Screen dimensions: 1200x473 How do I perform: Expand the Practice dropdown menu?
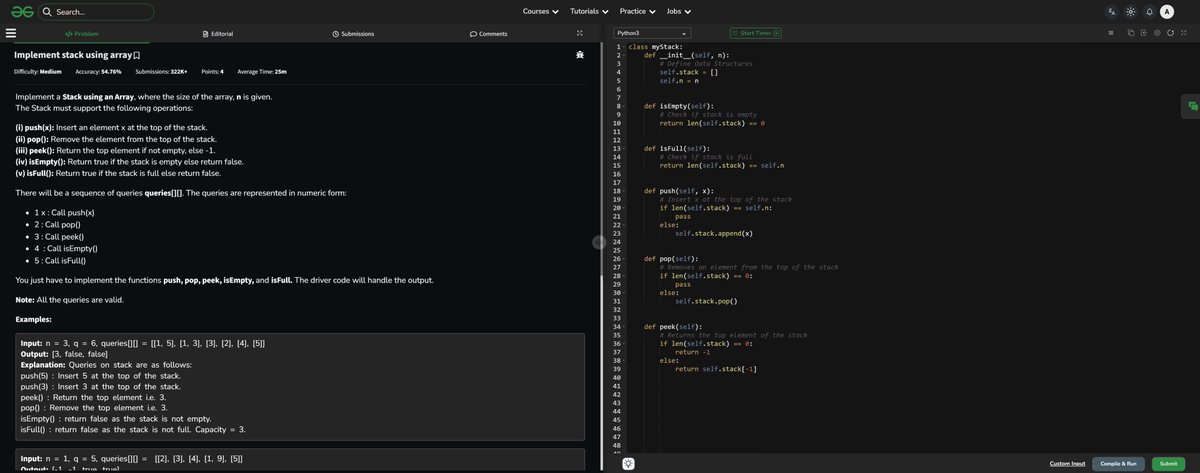(x=637, y=11)
